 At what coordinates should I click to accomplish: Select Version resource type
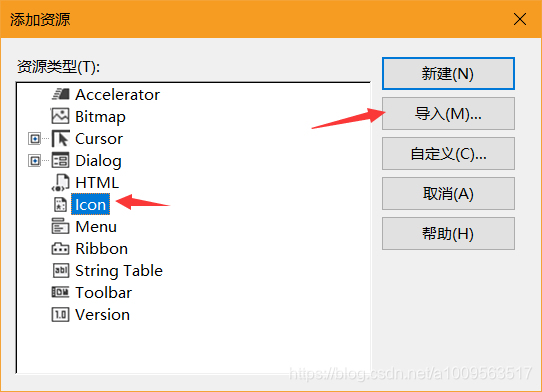(102, 315)
